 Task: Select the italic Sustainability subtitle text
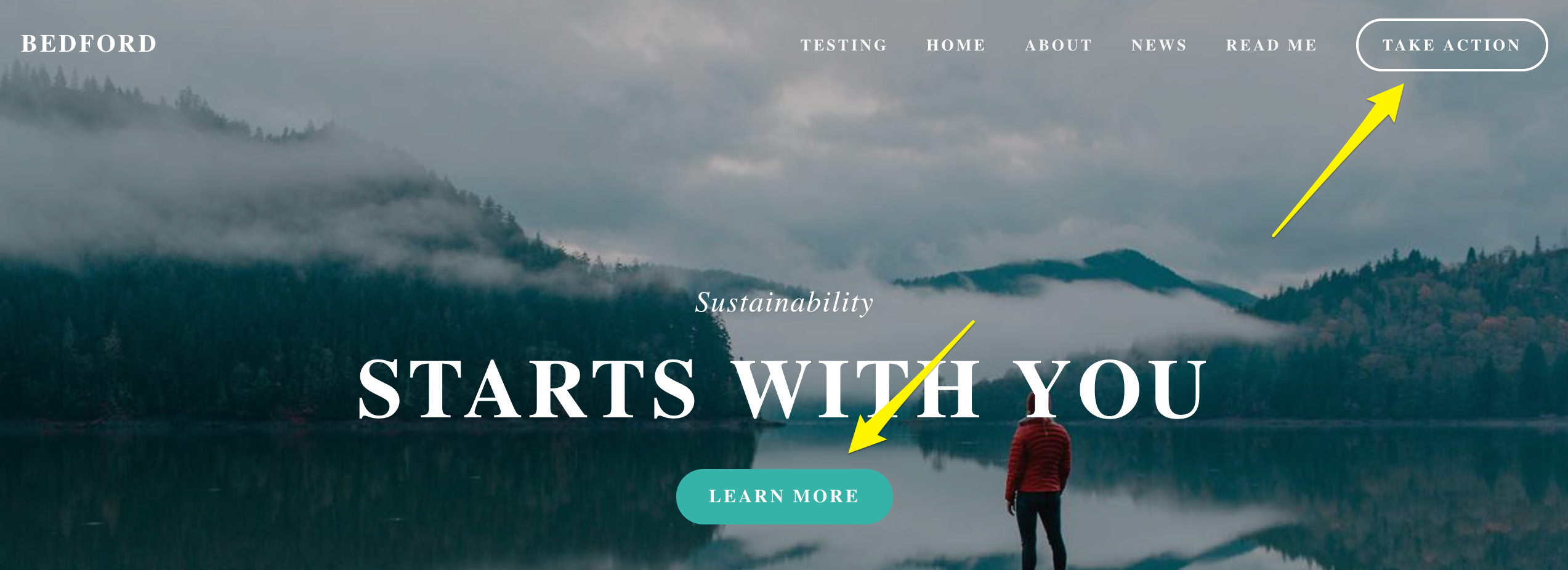coord(784,302)
